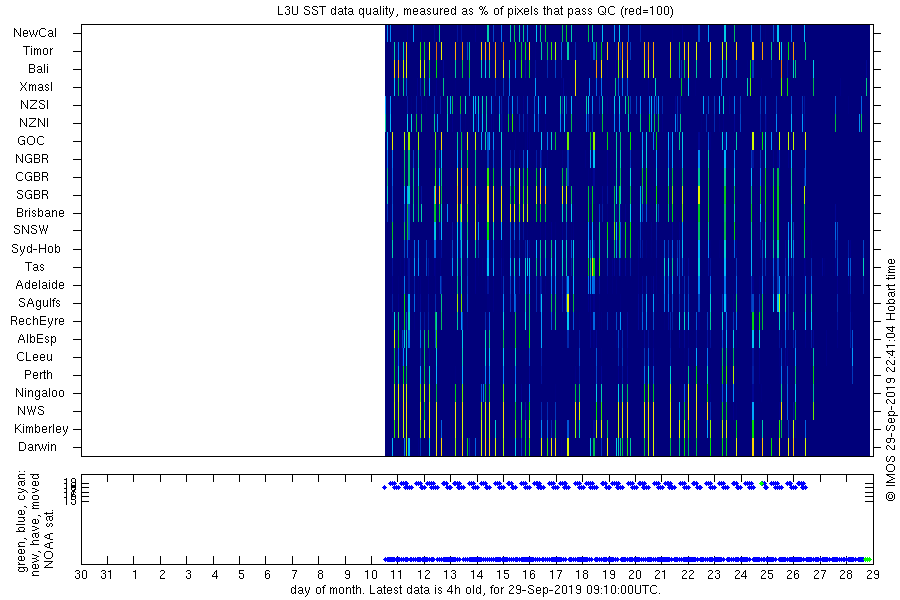This screenshot has width=900, height=600.
Task: Click day 14 on the time axis
Action: click(477, 575)
